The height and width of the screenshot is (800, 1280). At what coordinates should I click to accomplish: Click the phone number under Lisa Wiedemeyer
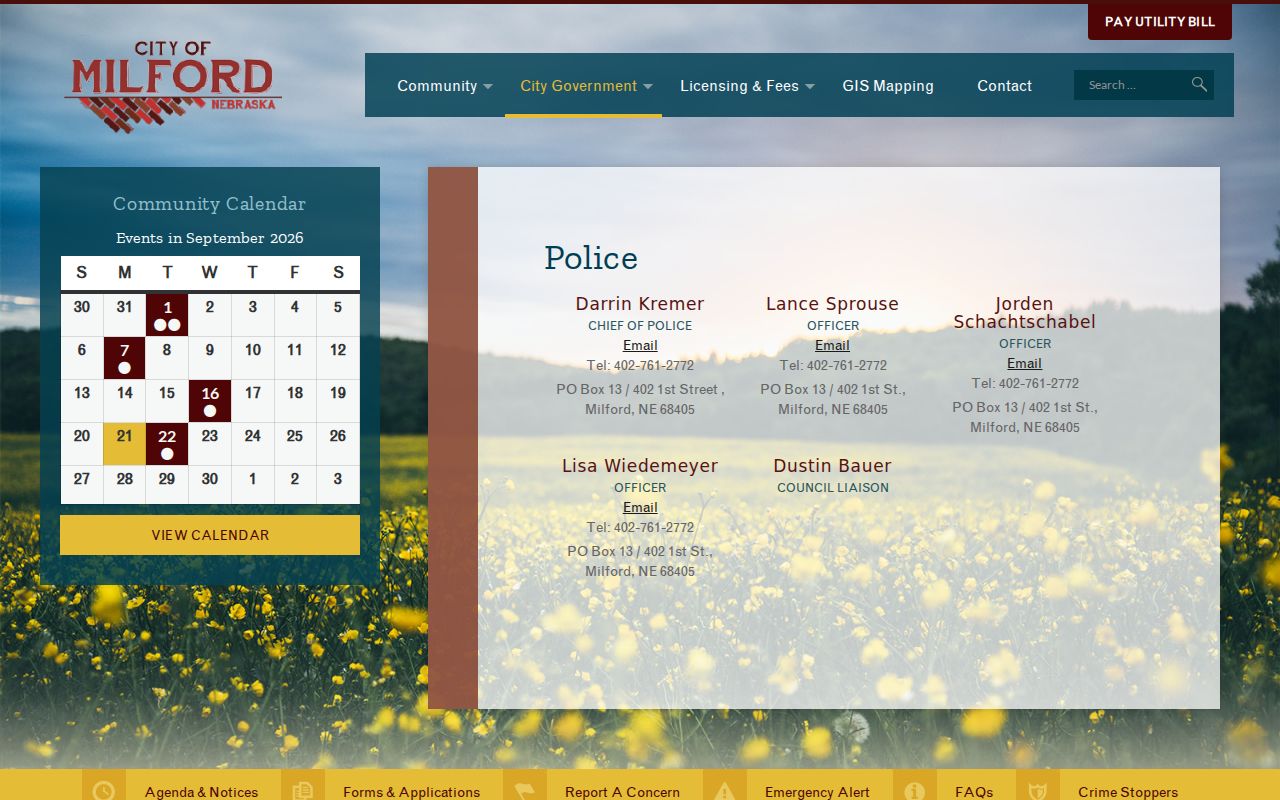(x=640, y=527)
